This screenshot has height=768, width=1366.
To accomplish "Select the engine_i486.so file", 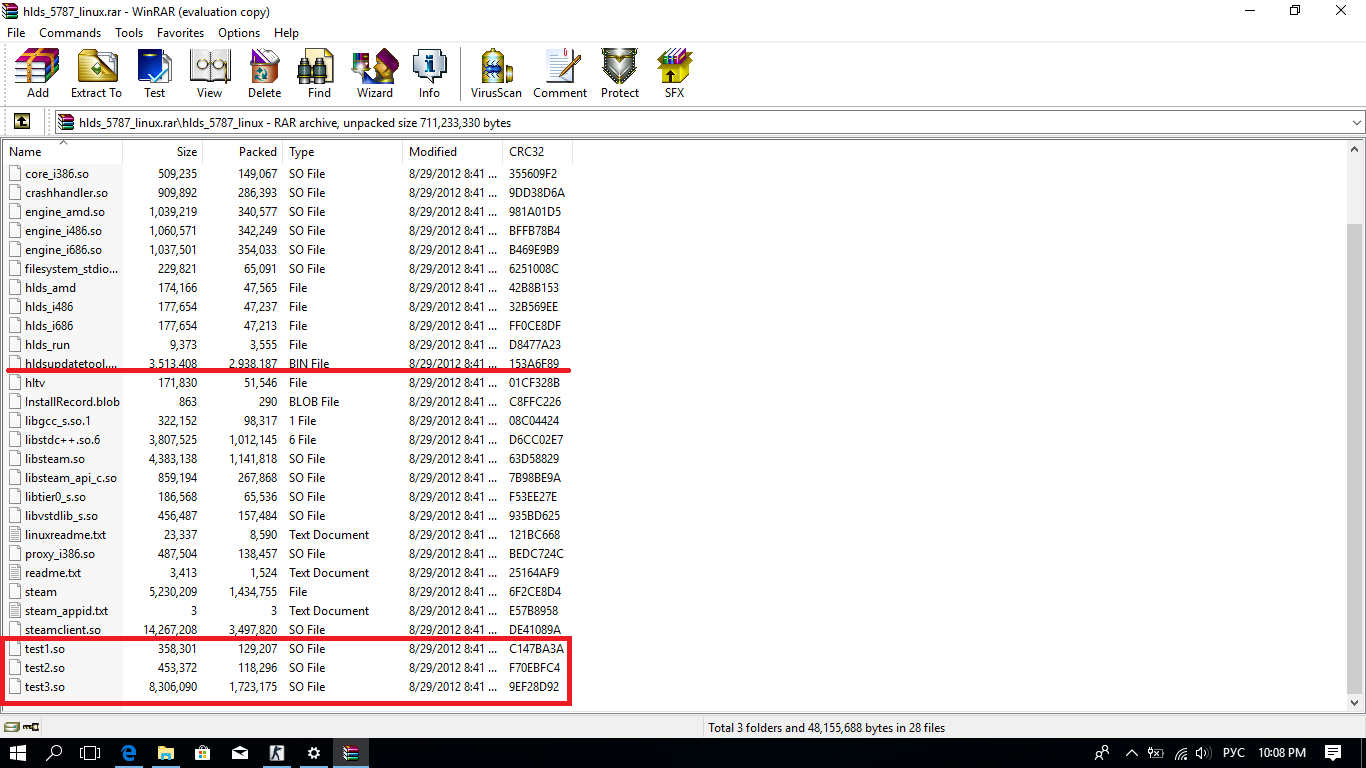I will pos(63,231).
